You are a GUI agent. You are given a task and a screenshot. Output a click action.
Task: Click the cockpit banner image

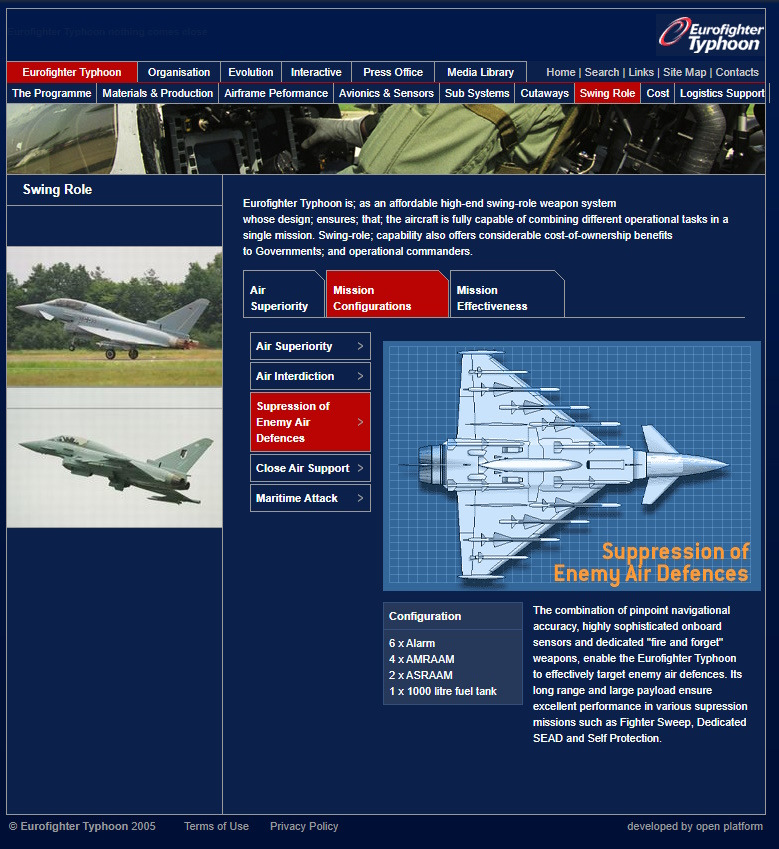[x=386, y=139]
